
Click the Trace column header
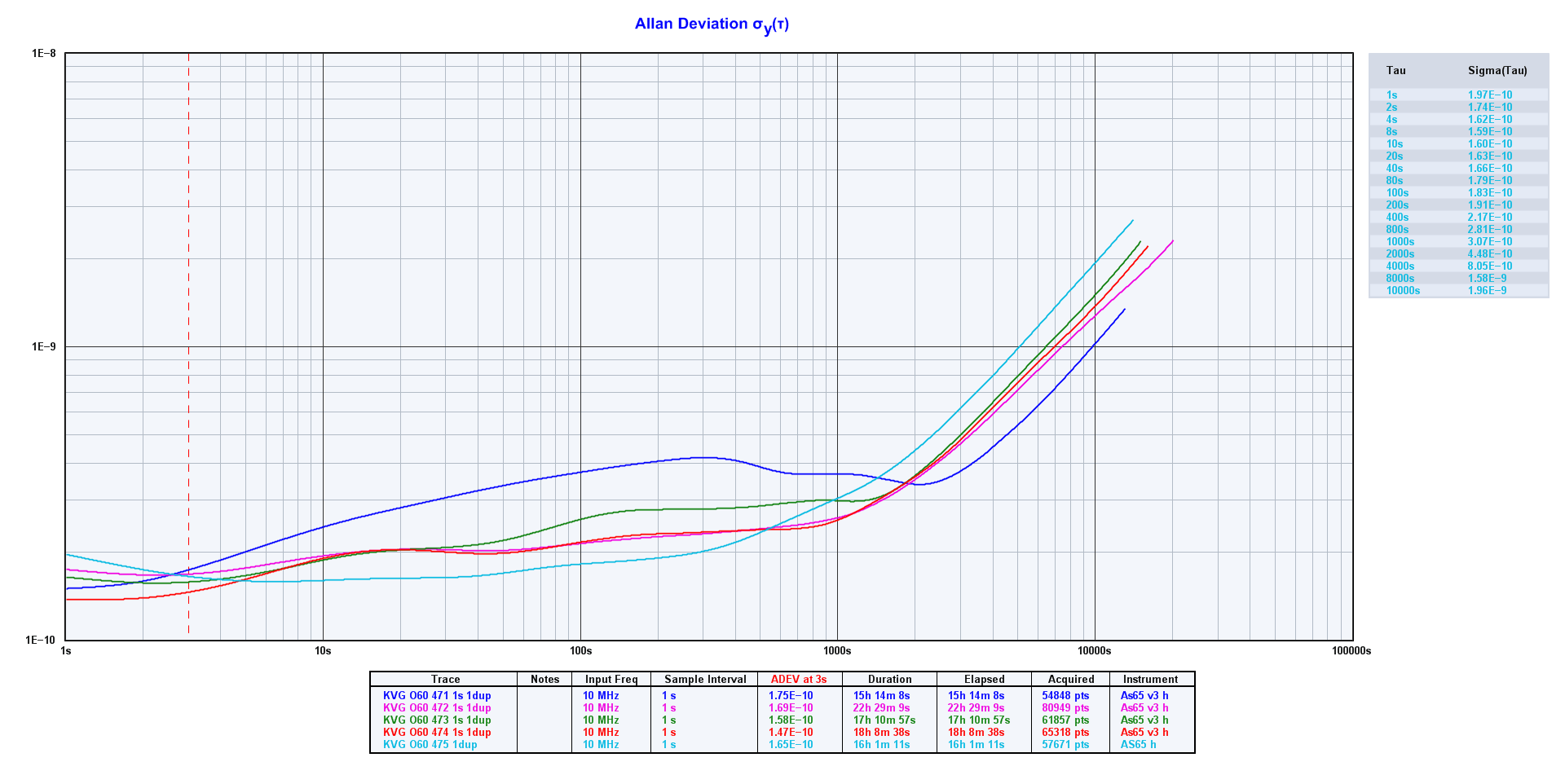click(445, 680)
